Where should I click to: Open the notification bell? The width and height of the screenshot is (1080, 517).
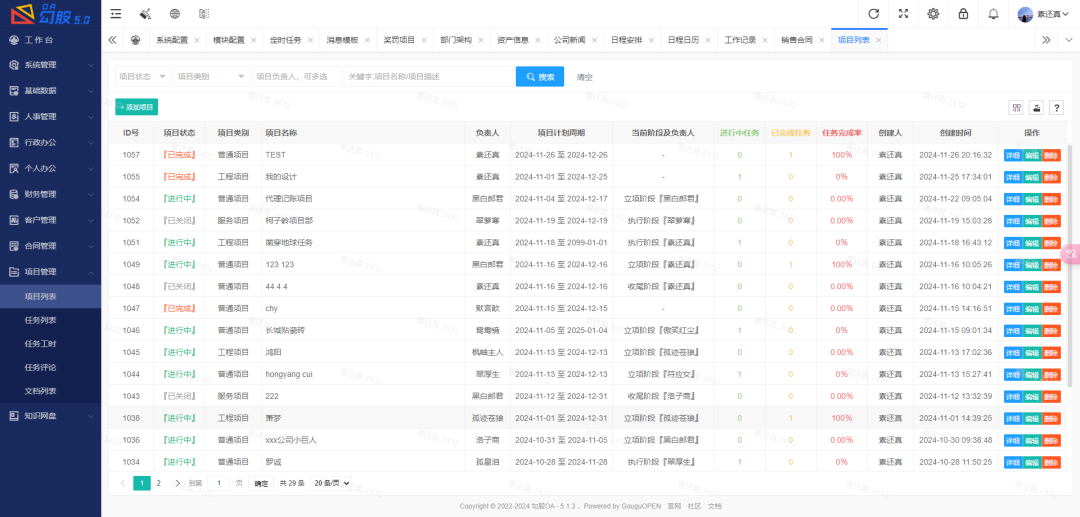coord(993,14)
